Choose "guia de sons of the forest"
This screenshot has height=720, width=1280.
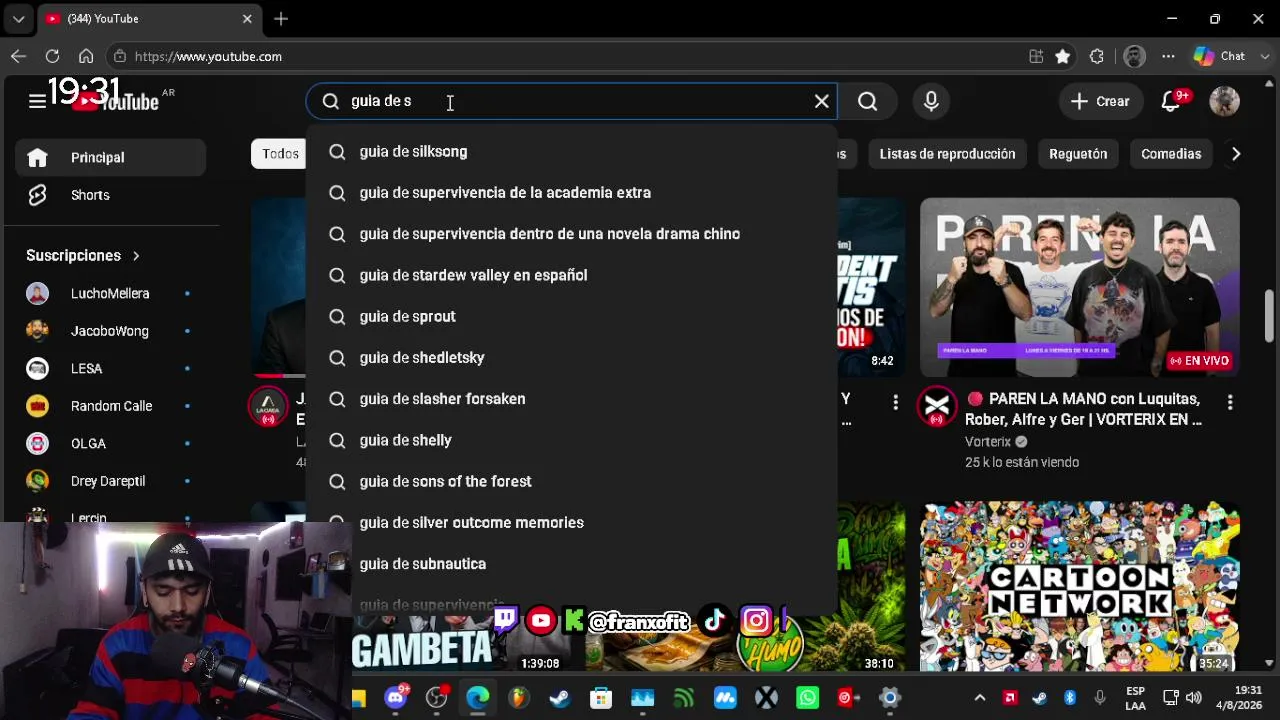tap(572, 481)
